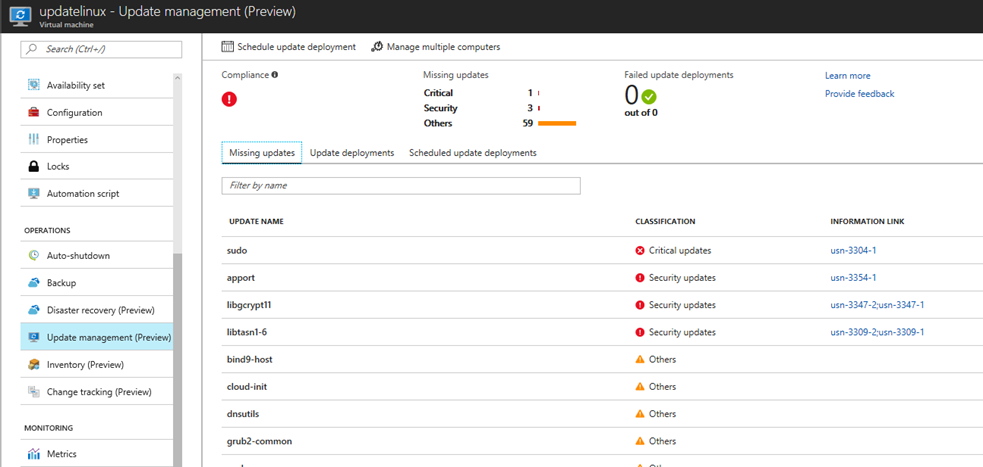Click the Metrics chart icon
The width and height of the screenshot is (983, 467).
pyautogui.click(x=34, y=454)
